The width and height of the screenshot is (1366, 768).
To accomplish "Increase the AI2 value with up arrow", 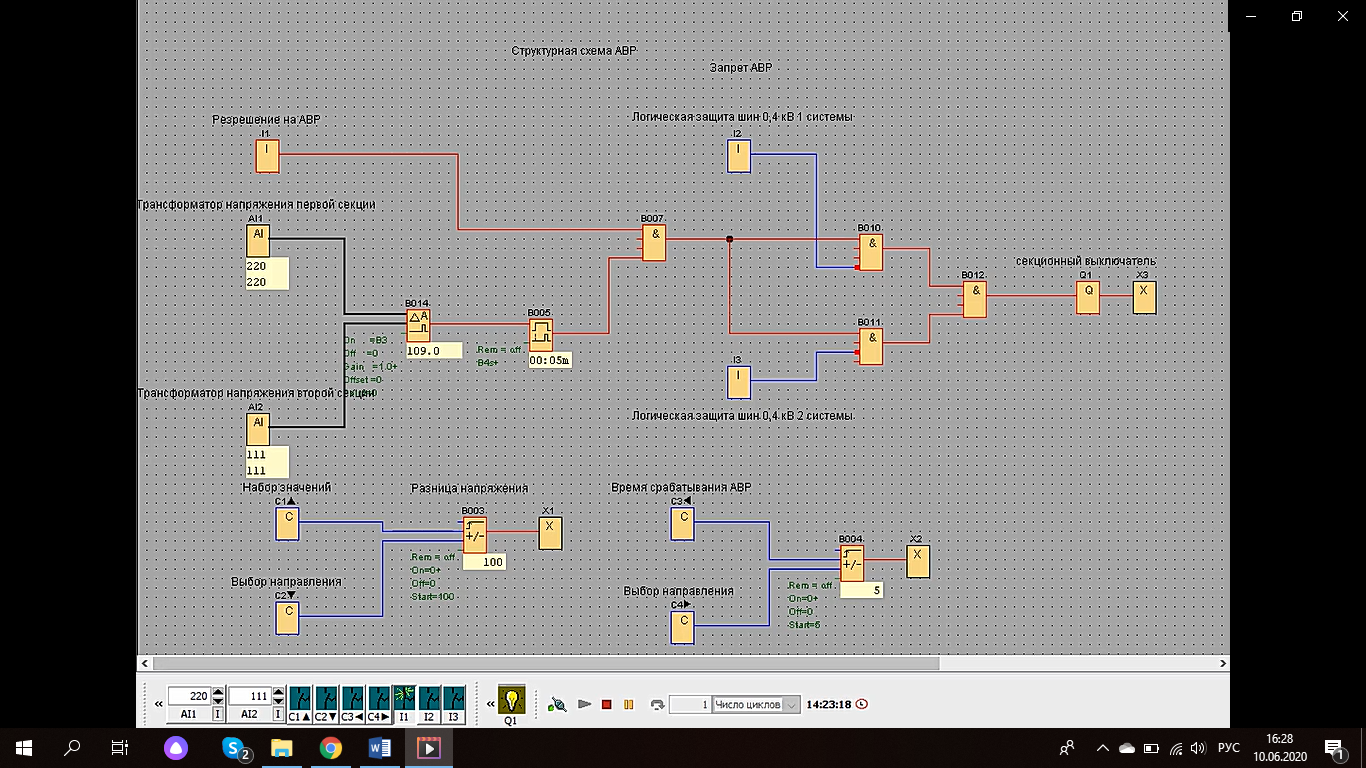I will coord(278,691).
